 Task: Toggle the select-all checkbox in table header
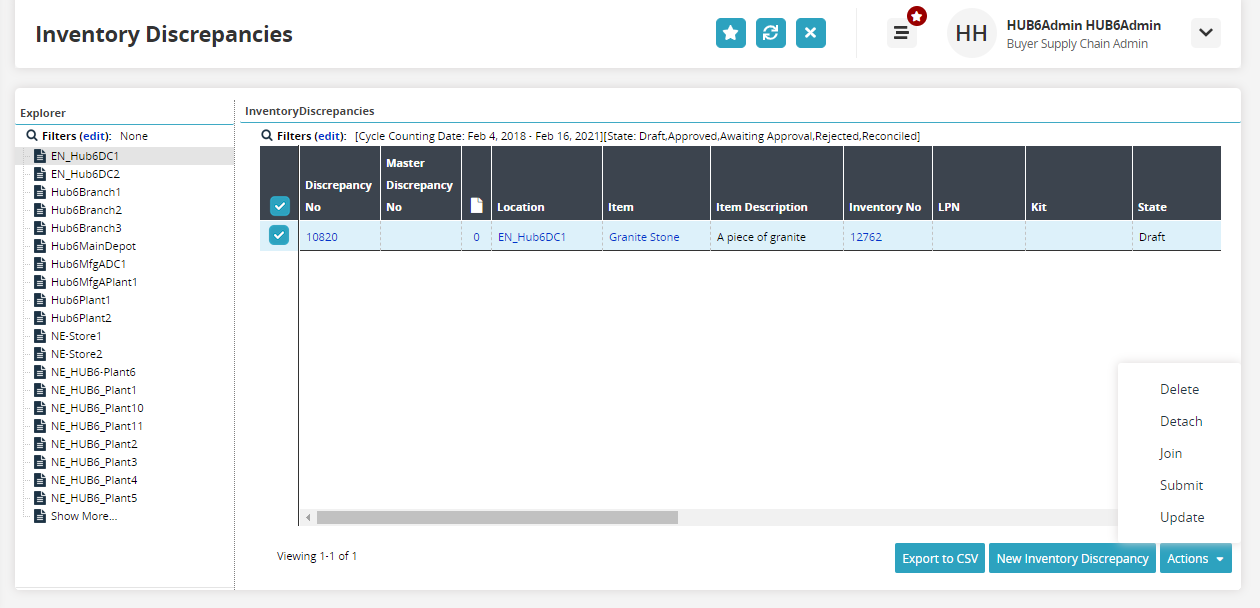pos(279,206)
